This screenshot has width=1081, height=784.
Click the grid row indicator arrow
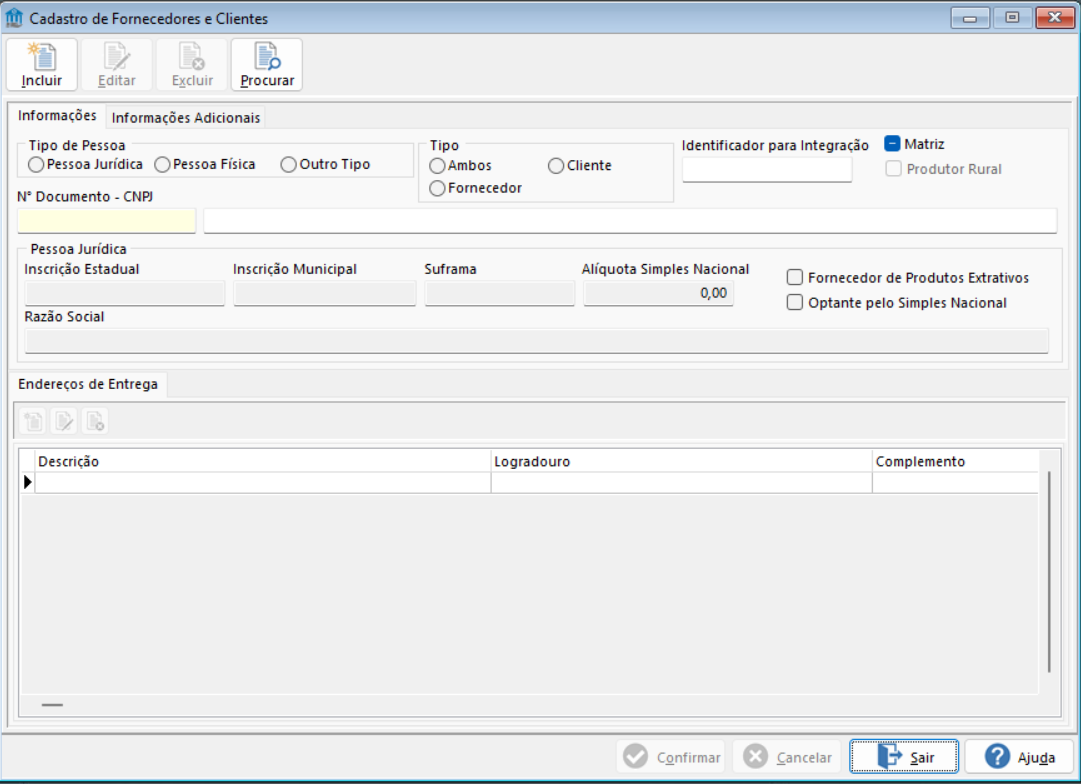28,482
